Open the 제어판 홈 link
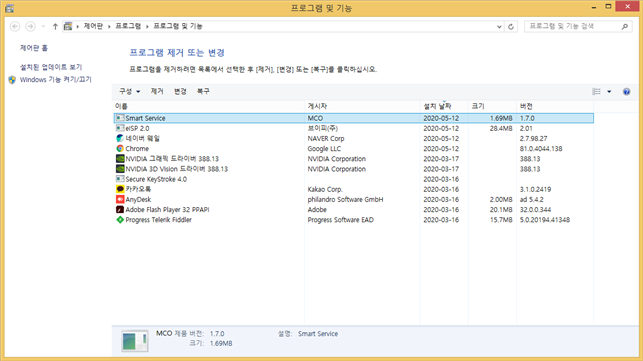The height and width of the screenshot is (361, 643). [x=34, y=48]
